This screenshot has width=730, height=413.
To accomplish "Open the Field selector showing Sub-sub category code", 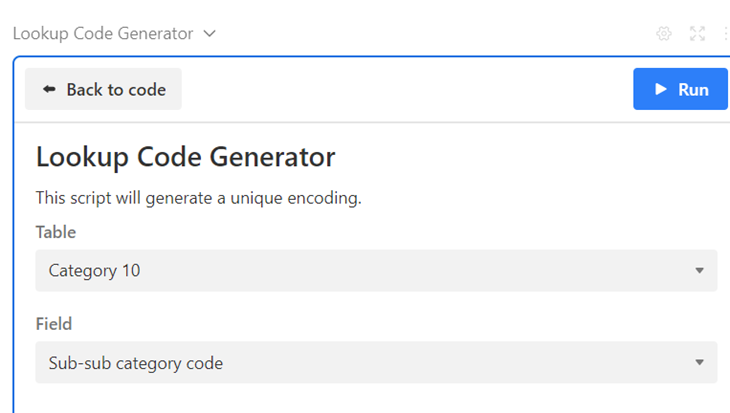I will (375, 363).
